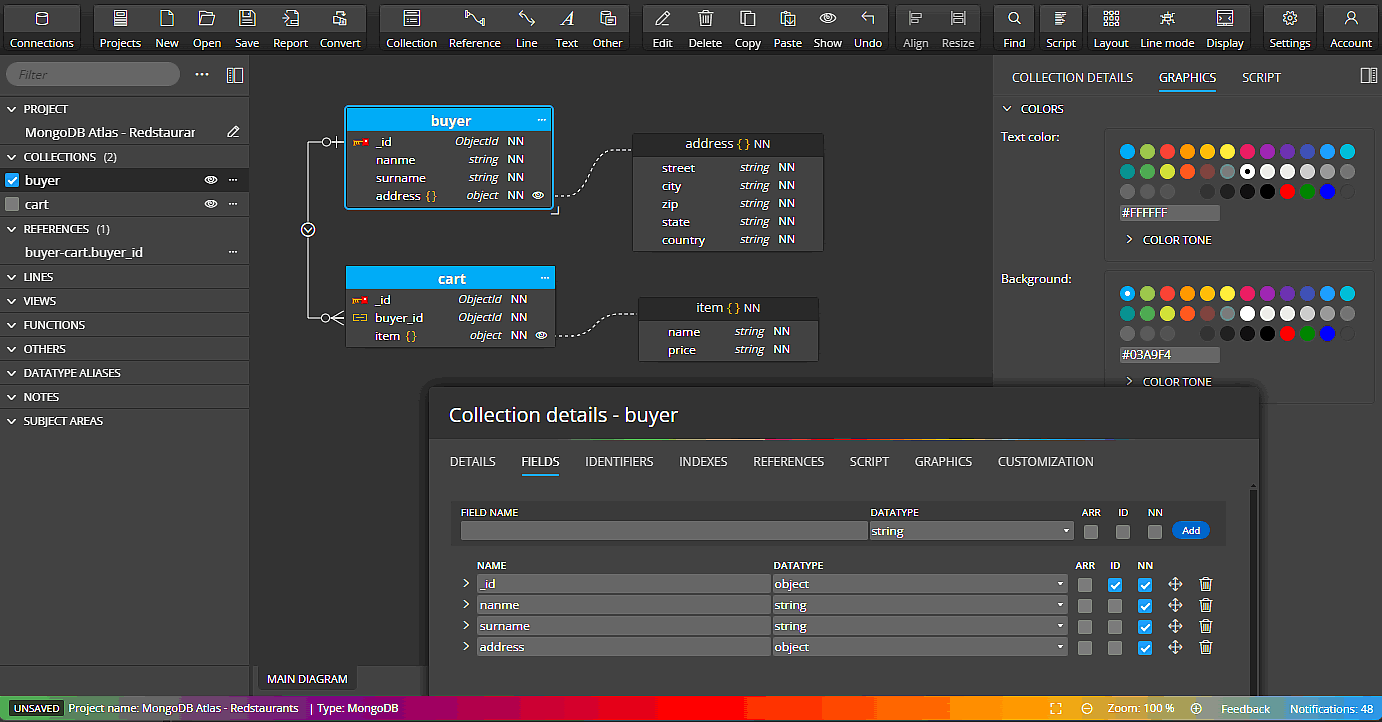The width and height of the screenshot is (1382, 722).
Task: Edit the project name pencil icon
Action: (233, 132)
